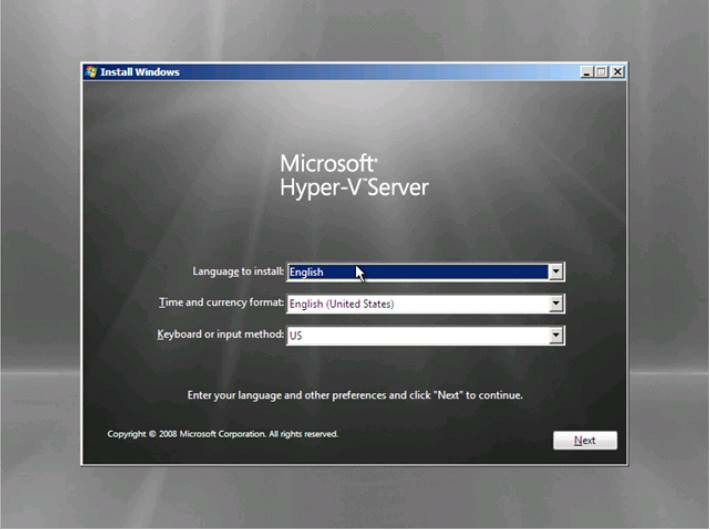Viewport: 710px width, 530px height.
Task: Maximize the Install Windows window
Action: [x=601, y=72]
